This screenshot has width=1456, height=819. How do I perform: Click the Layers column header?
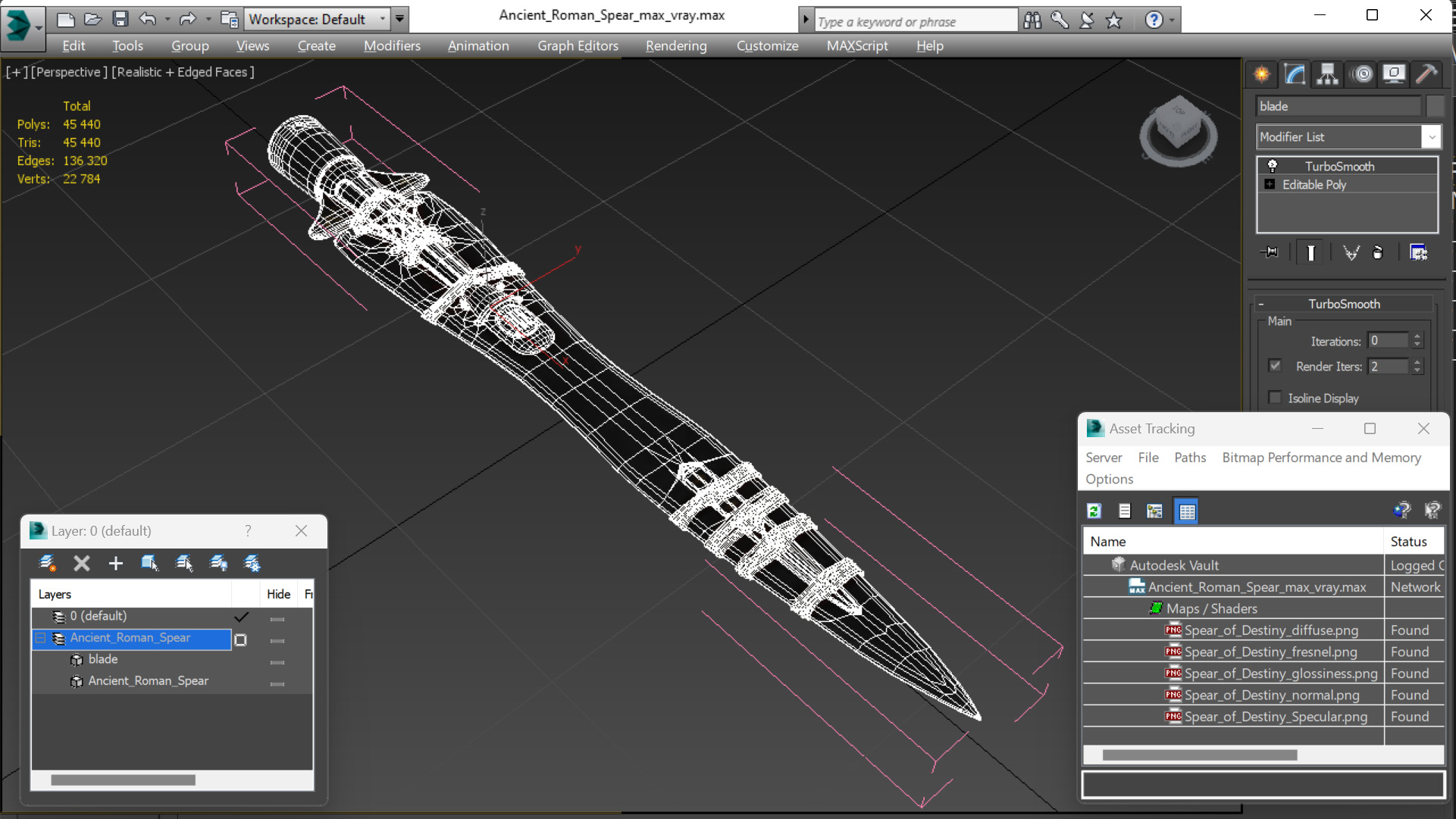tap(131, 595)
